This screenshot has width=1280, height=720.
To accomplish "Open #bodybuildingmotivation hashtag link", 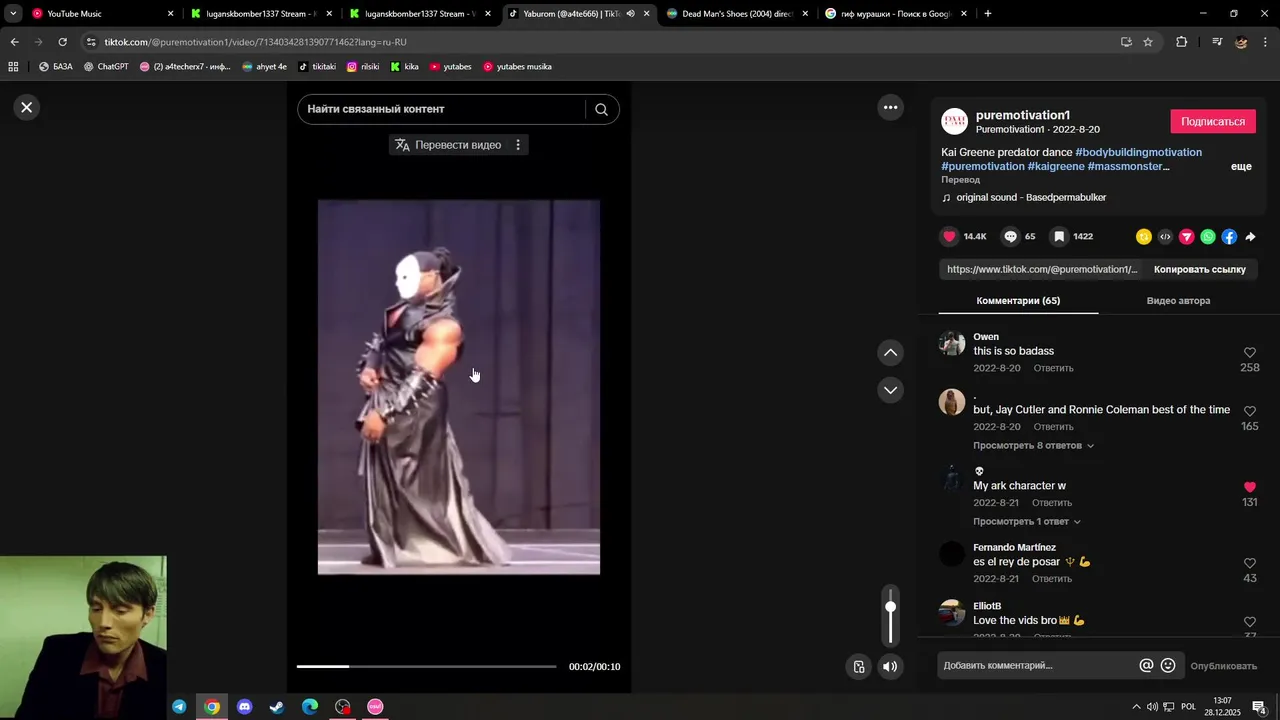I will coord(1138,153).
